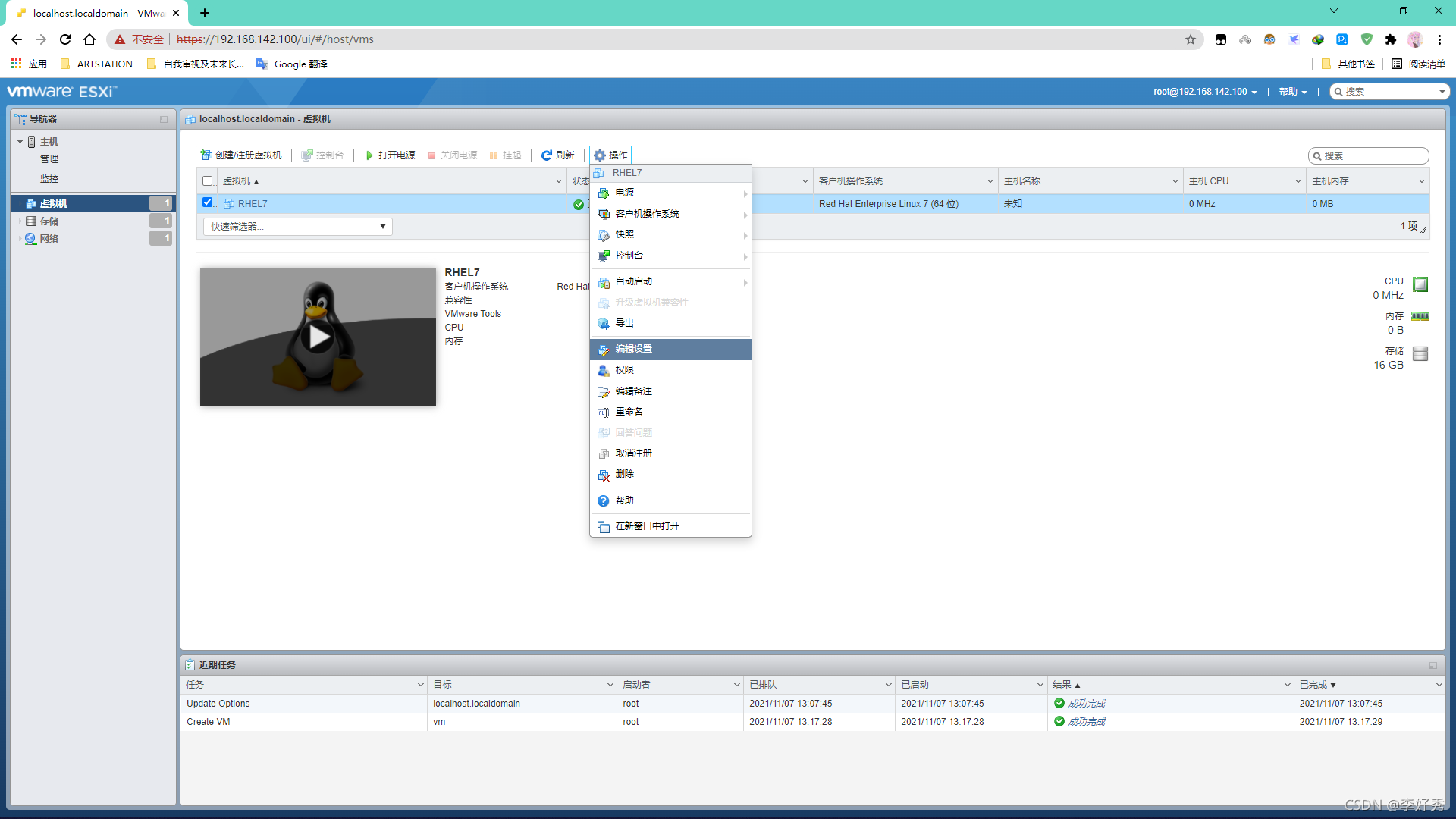
Task: Open Autostart submenu entry
Action: [x=670, y=281]
